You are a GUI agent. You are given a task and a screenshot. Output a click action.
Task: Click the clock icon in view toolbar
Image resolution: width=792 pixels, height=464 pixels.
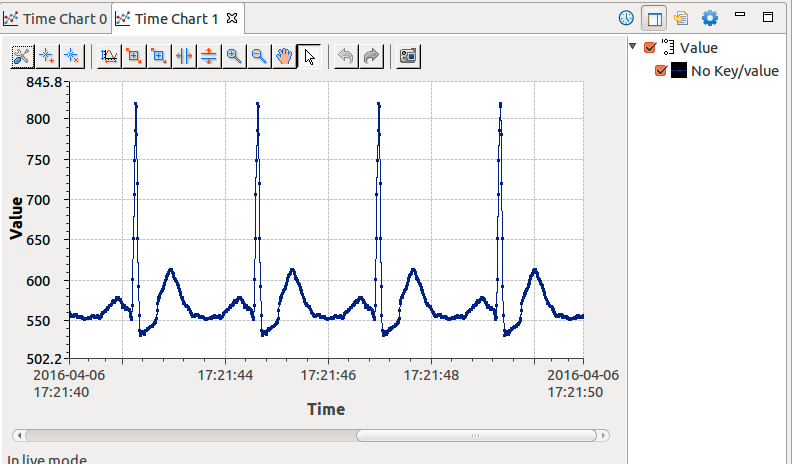tap(626, 18)
